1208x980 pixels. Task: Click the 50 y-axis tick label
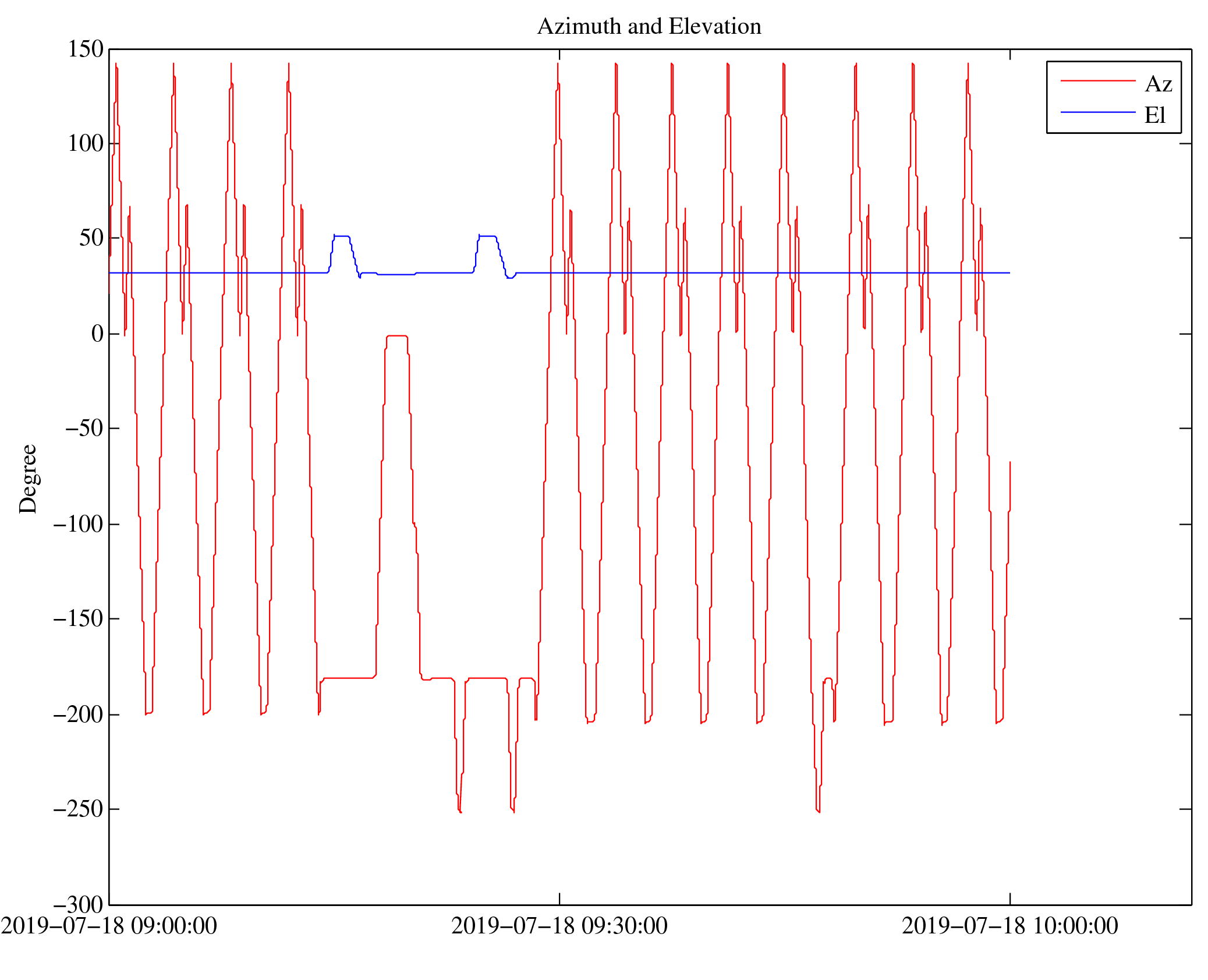click(91, 238)
